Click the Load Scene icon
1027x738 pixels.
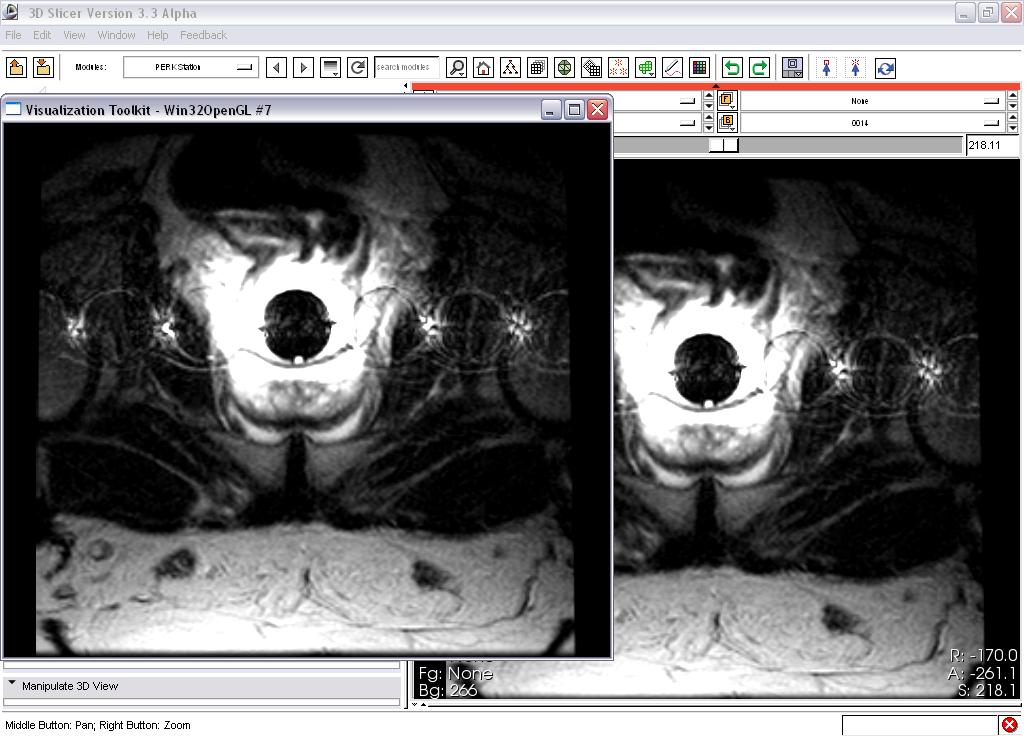[16, 67]
